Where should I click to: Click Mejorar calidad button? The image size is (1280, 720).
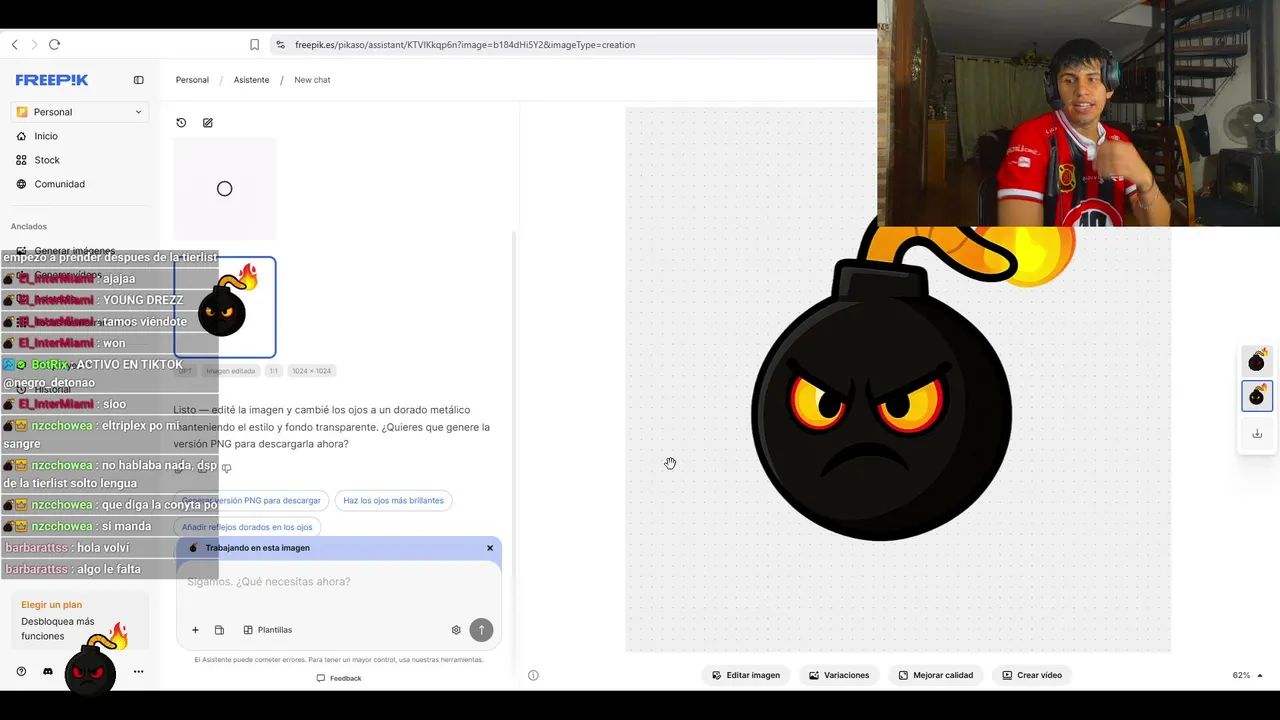(936, 675)
